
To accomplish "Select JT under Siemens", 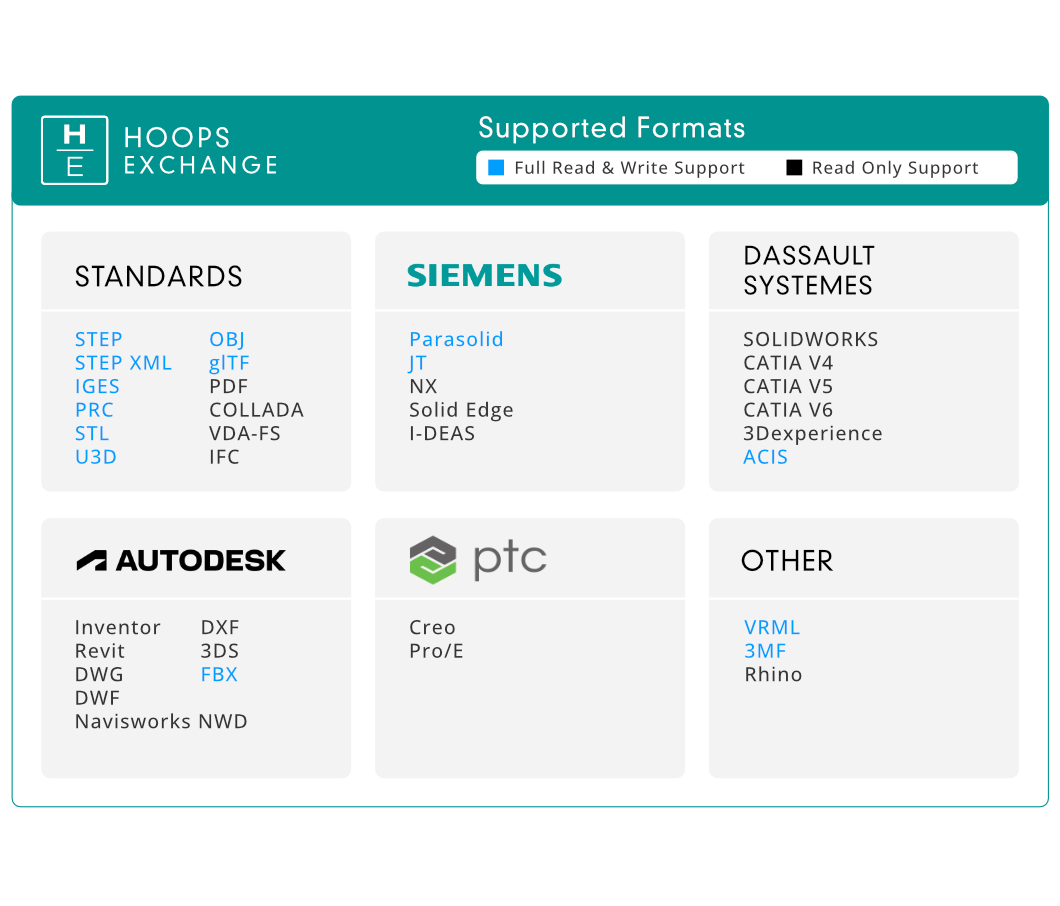I will tap(418, 363).
